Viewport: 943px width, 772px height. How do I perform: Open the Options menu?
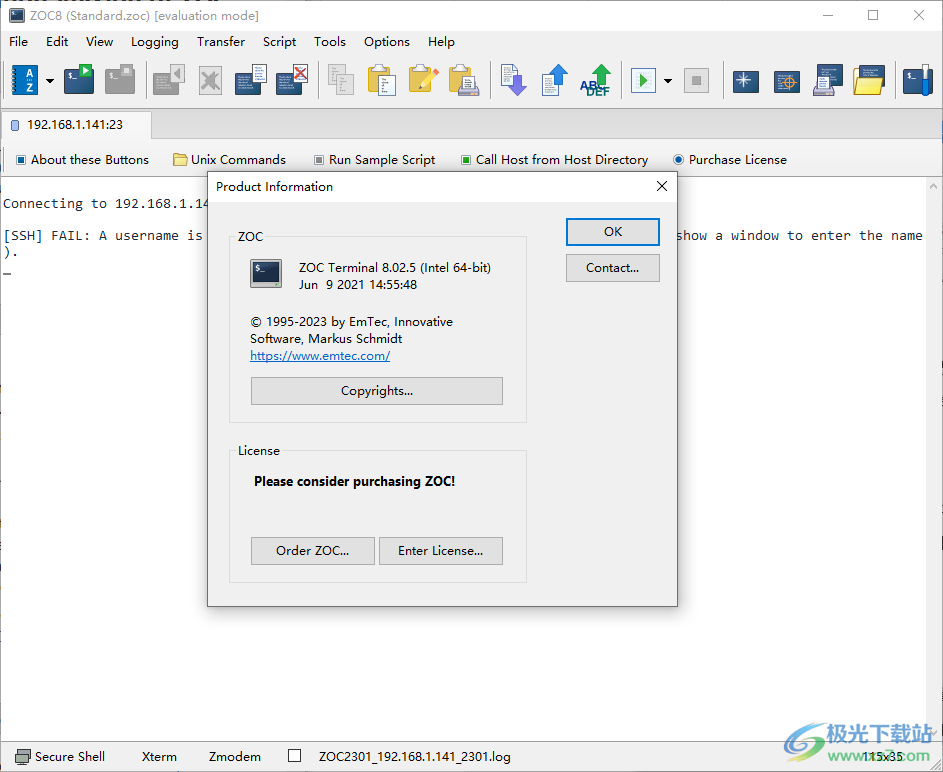pos(387,41)
